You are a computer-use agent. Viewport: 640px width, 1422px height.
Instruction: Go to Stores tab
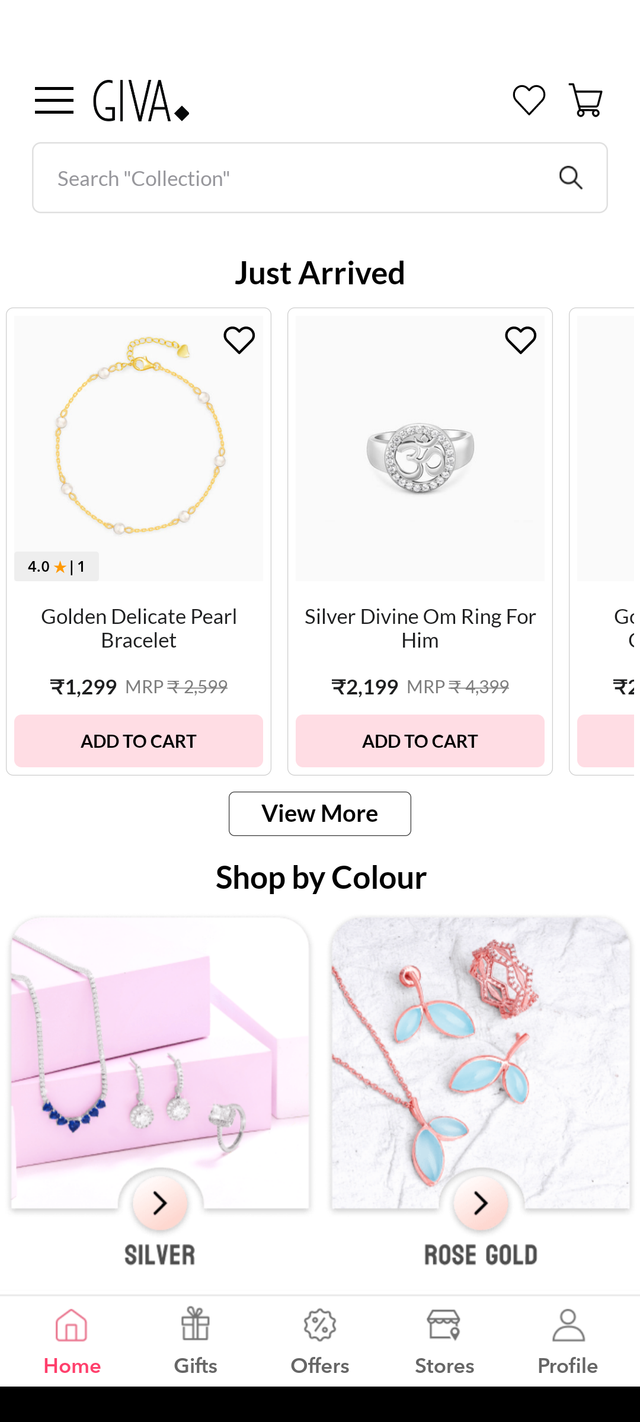[x=444, y=1341]
